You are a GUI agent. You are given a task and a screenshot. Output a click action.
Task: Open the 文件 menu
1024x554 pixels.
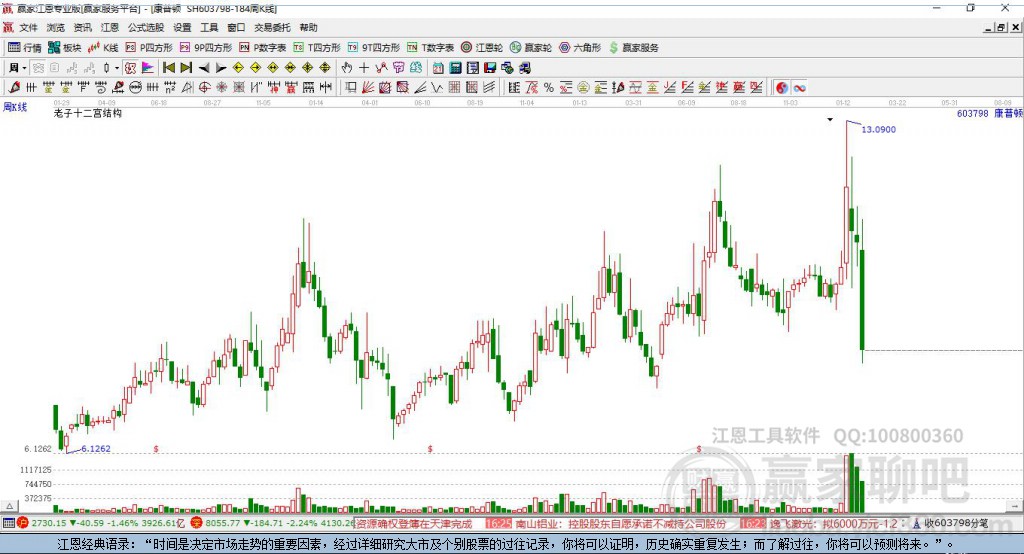pos(28,27)
